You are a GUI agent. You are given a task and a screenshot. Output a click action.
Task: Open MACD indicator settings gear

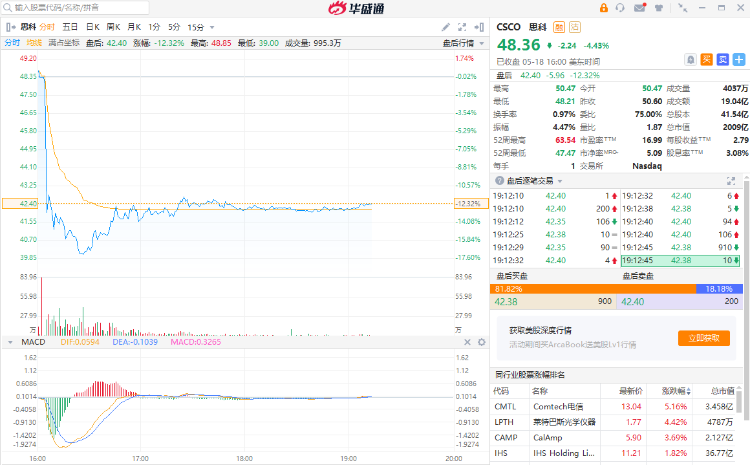pos(482,342)
